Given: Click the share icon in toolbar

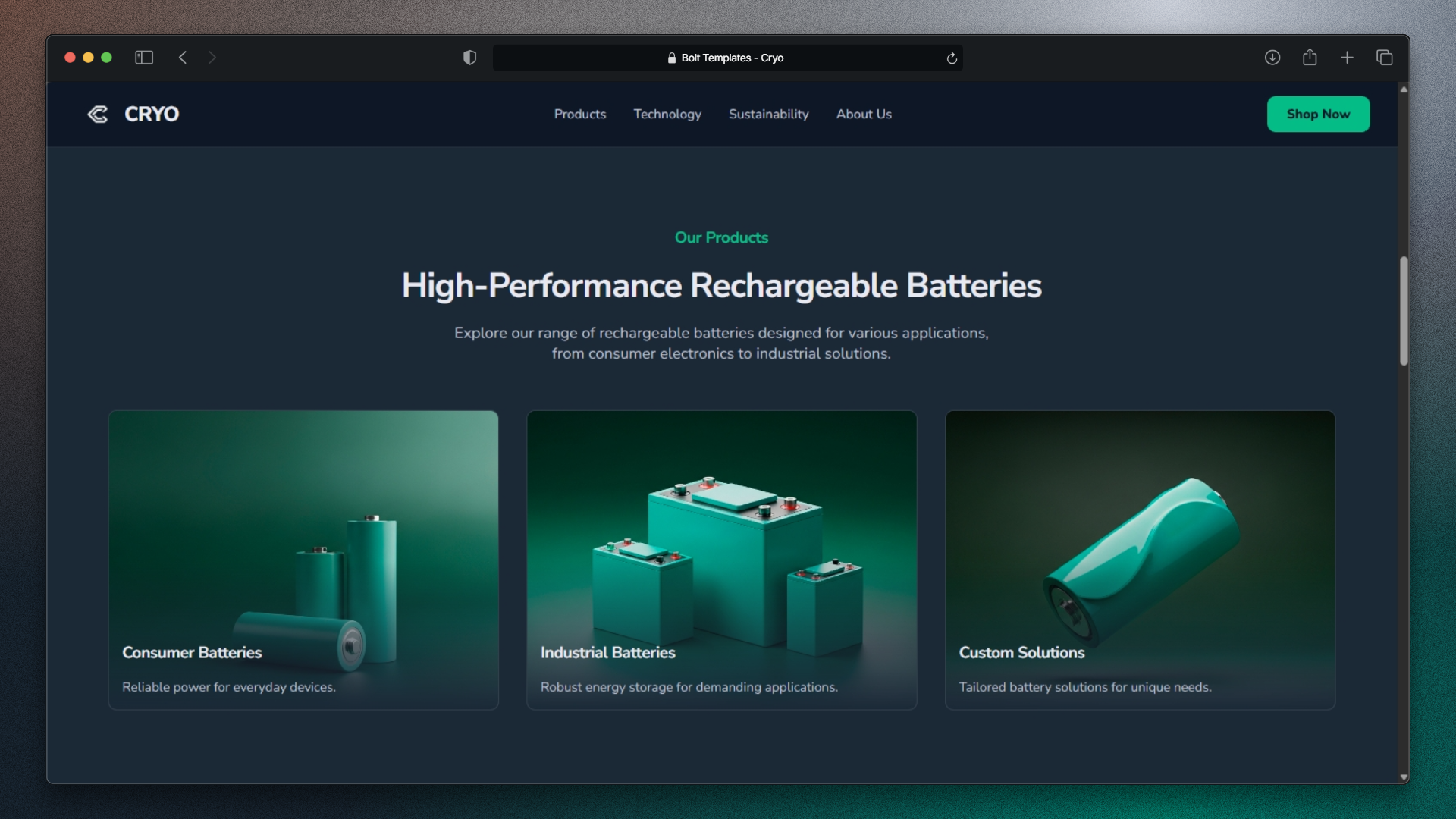Looking at the screenshot, I should coord(1310,58).
